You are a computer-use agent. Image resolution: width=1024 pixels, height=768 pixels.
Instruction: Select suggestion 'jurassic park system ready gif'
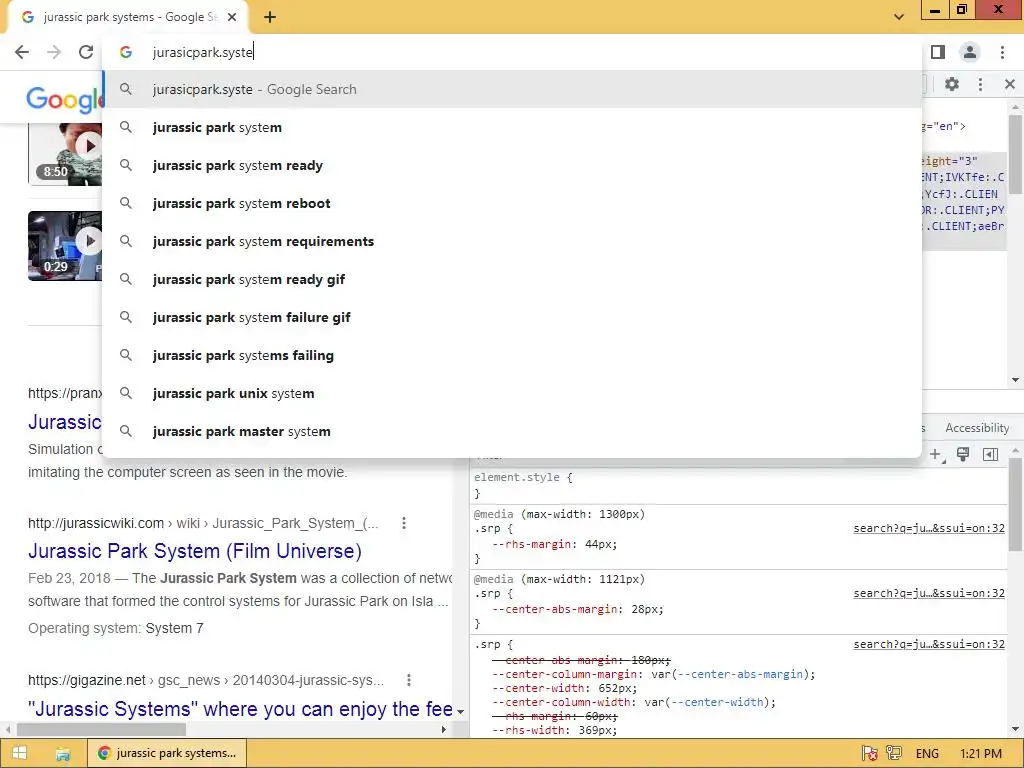512,279
